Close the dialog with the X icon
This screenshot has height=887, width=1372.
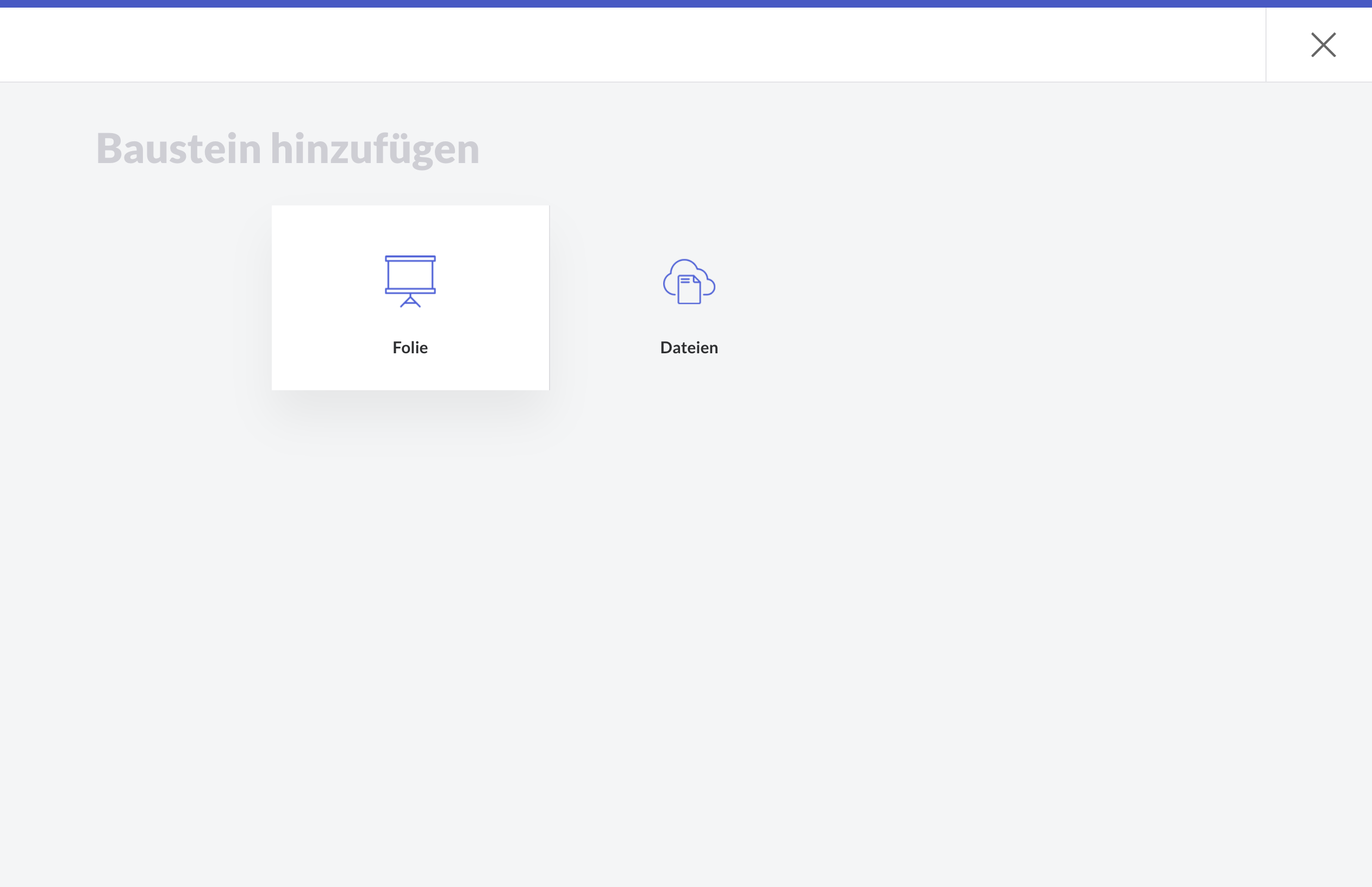pyautogui.click(x=1323, y=45)
